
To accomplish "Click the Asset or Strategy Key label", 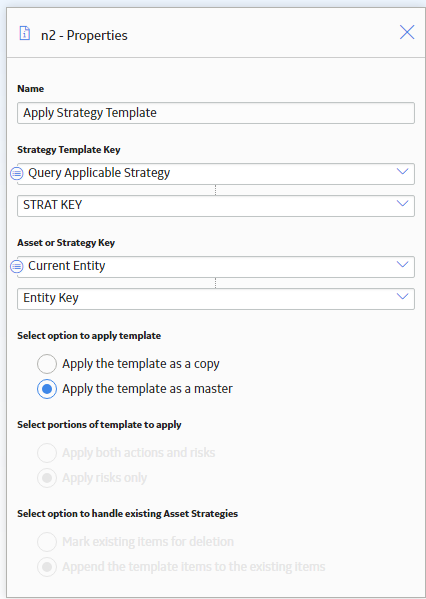I will tap(66, 243).
